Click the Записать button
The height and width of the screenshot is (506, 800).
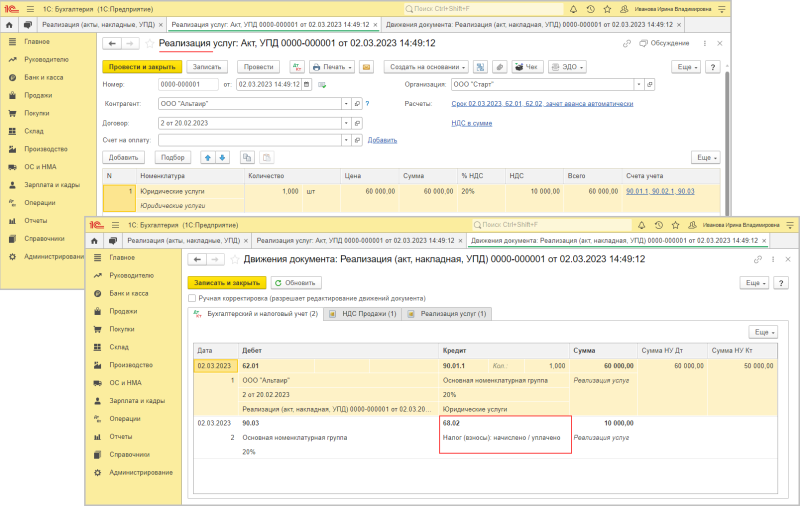click(207, 67)
